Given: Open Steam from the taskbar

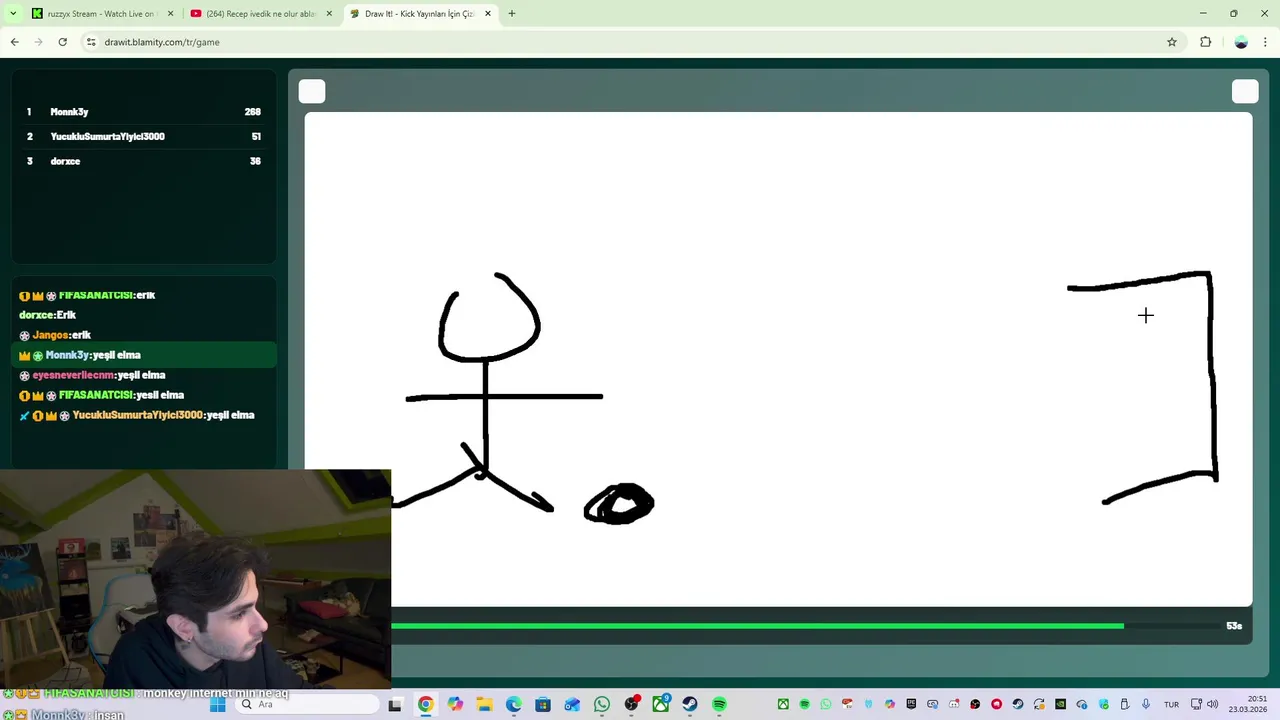Looking at the screenshot, I should (x=690, y=705).
